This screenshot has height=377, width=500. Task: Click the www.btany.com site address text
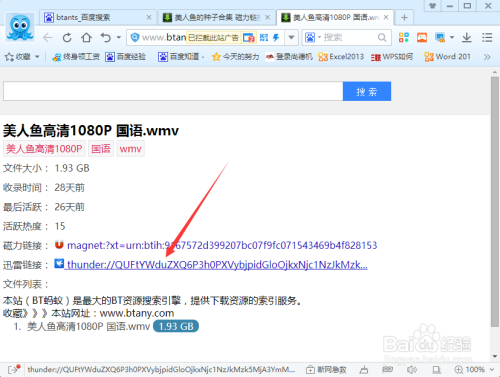137,313
